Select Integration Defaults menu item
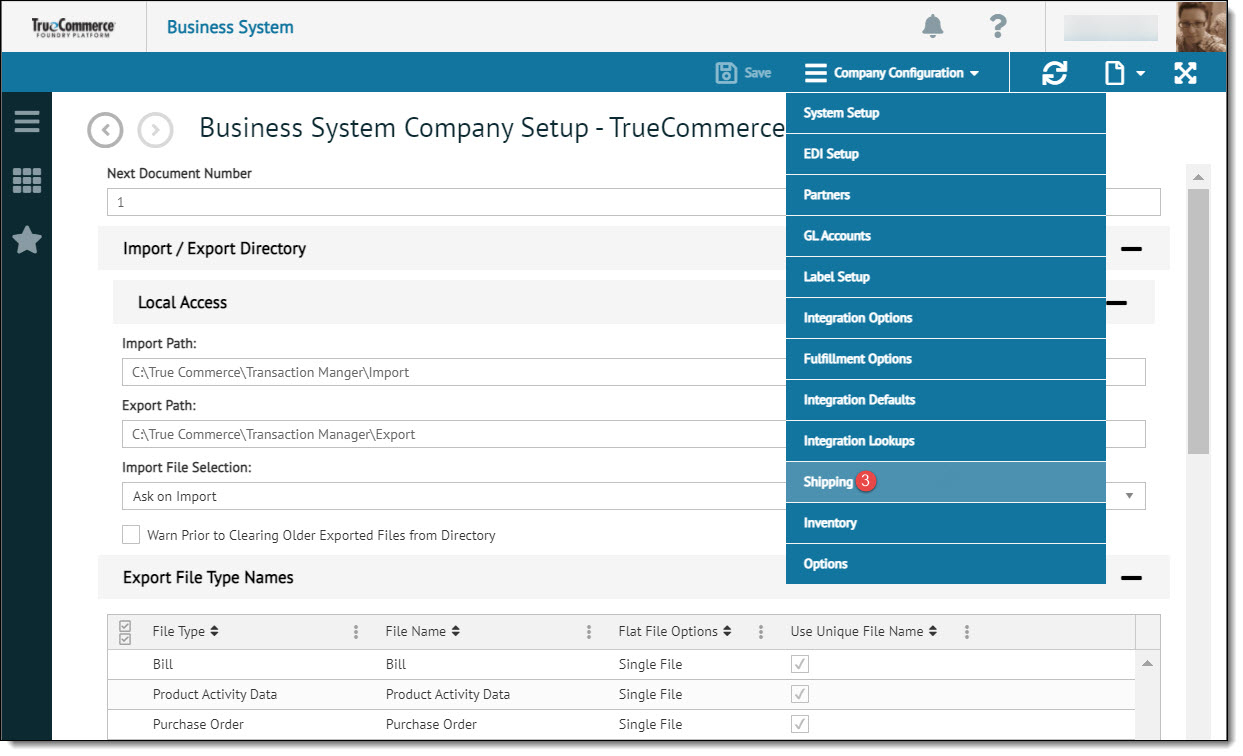The image size is (1243, 756). [946, 400]
